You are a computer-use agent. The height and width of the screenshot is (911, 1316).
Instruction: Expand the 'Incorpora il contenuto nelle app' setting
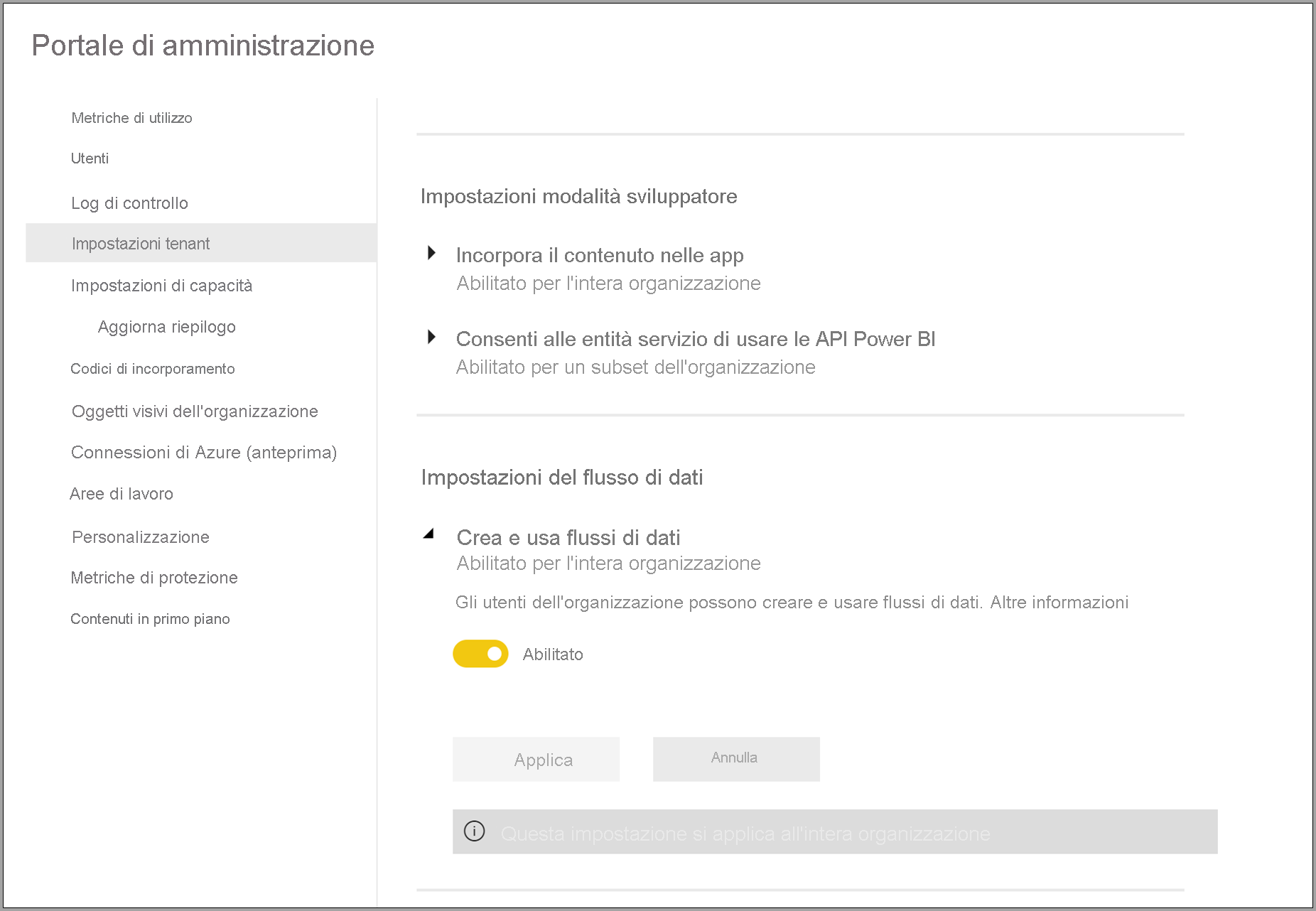click(432, 254)
